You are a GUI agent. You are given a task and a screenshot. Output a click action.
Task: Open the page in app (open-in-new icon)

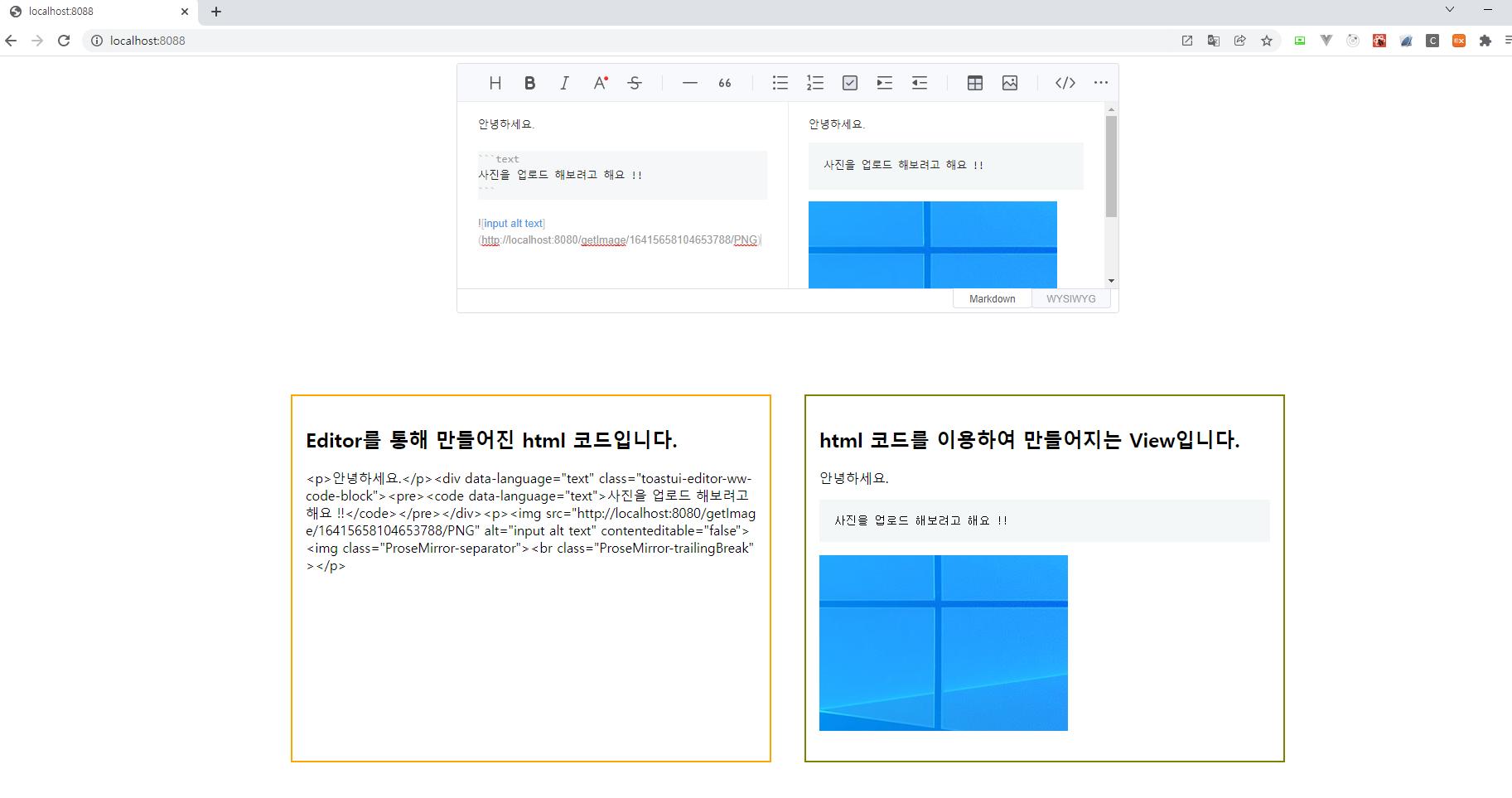point(1187,41)
